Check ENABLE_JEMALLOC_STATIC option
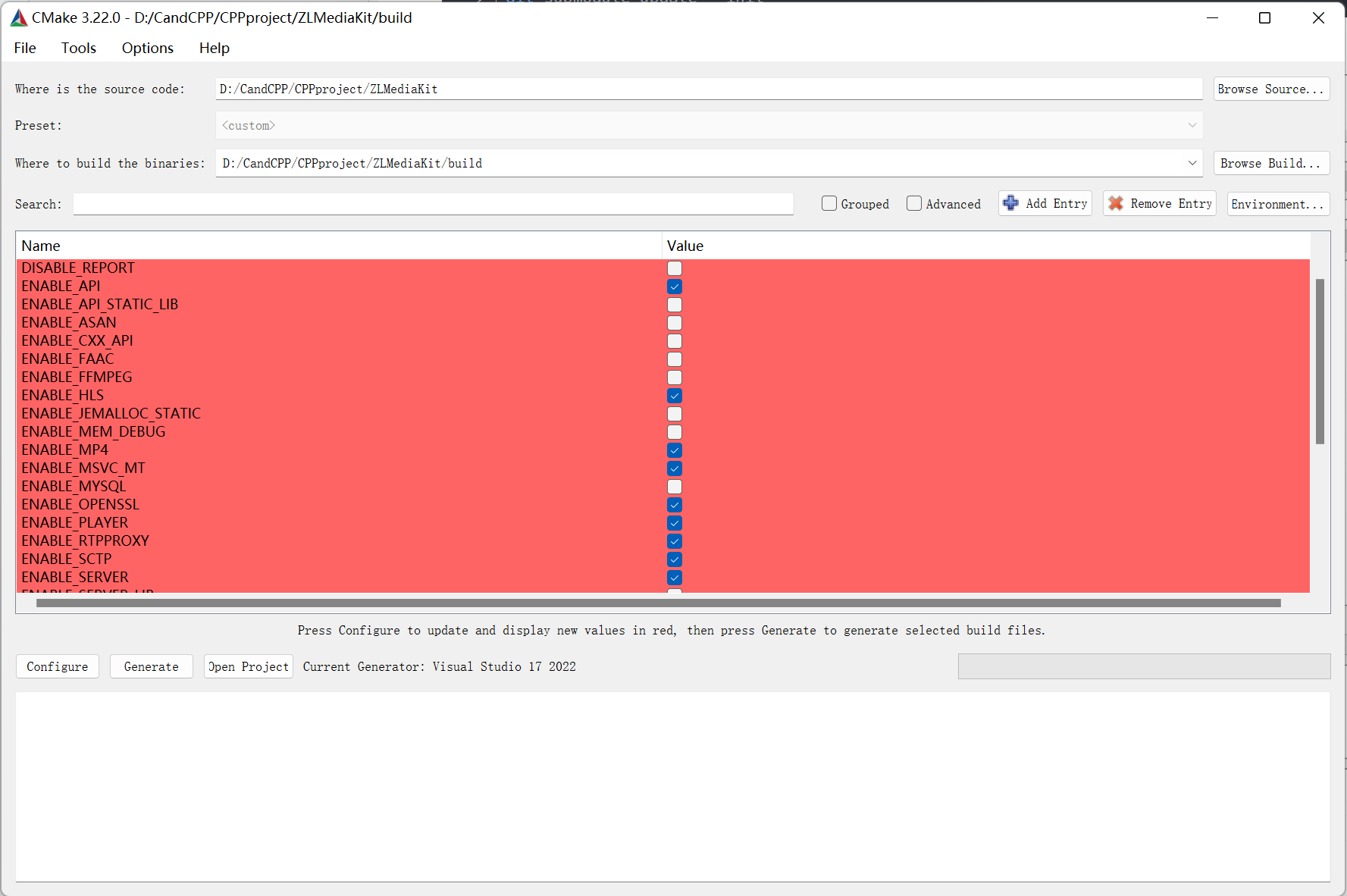Image resolution: width=1347 pixels, height=896 pixels. (x=675, y=414)
